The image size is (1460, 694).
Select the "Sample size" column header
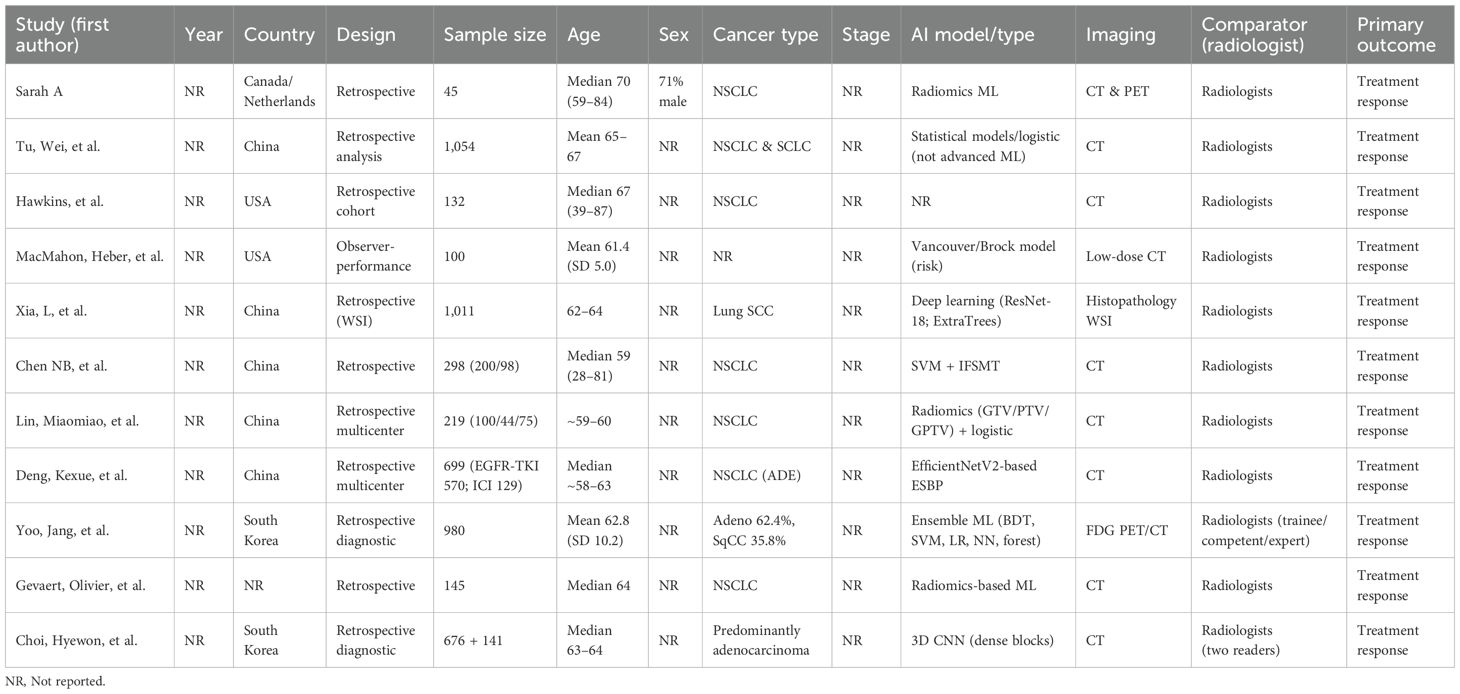tap(495, 34)
